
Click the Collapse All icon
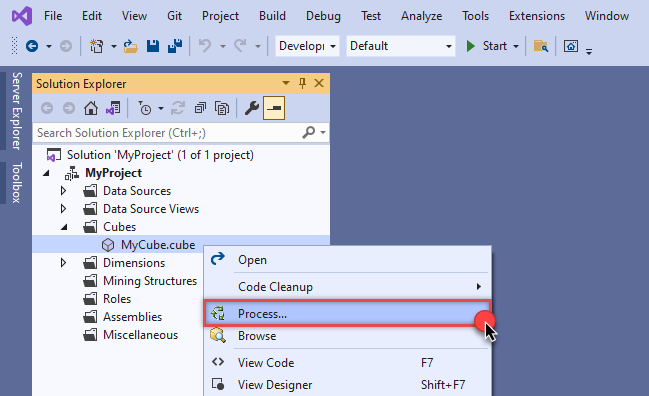pyautogui.click(x=200, y=108)
